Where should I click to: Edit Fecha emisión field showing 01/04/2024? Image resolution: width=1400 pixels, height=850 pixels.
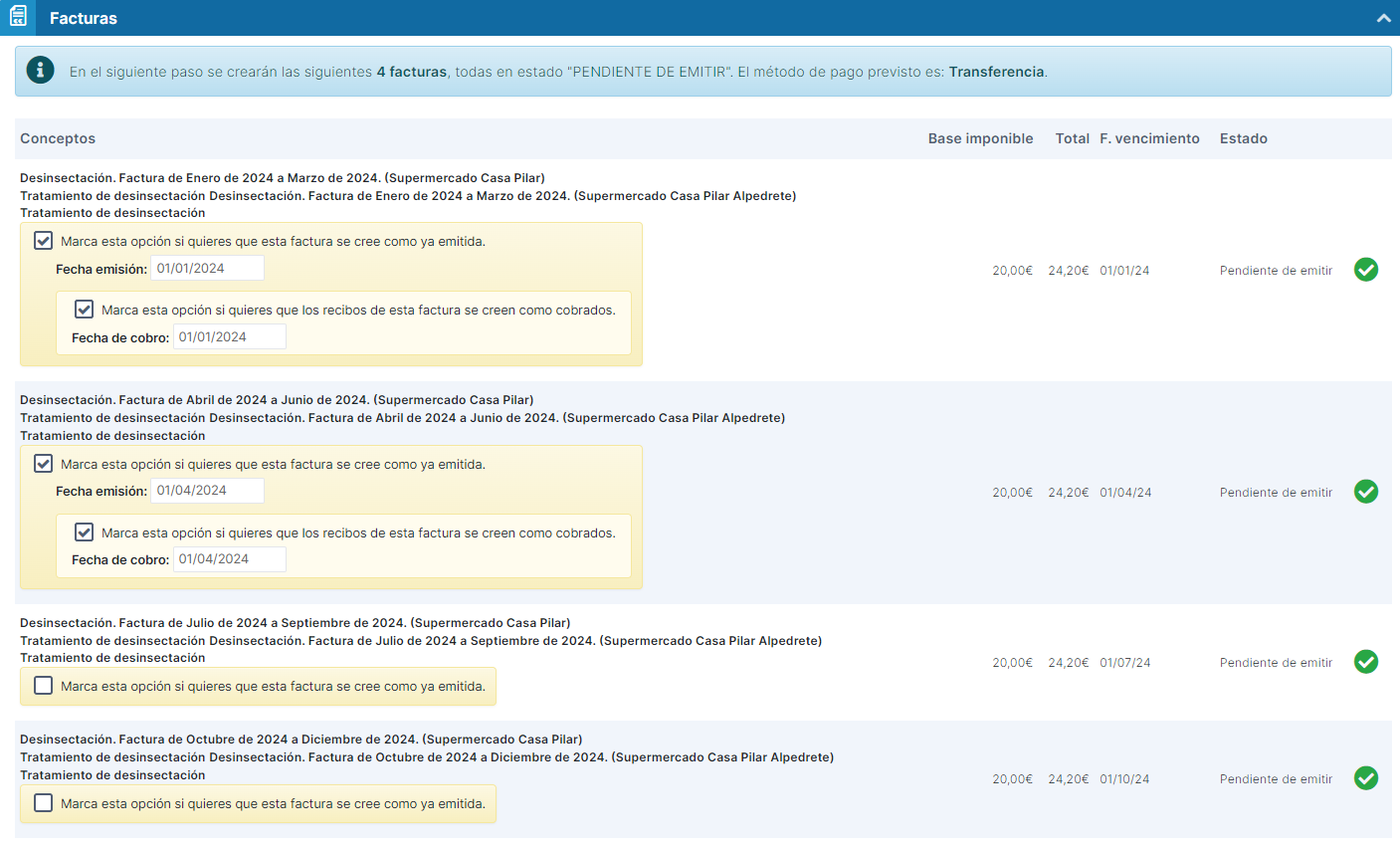[207, 491]
